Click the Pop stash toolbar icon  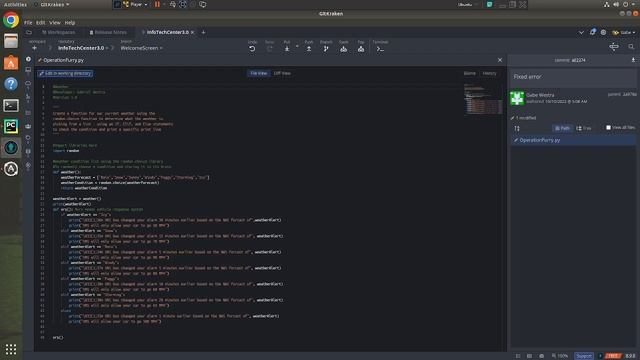[x=361, y=49]
